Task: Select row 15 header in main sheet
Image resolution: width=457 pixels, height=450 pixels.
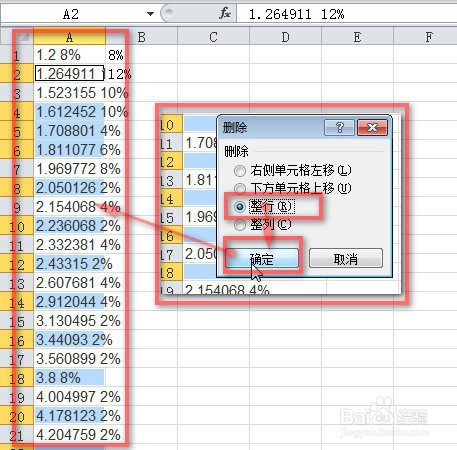Action: [17, 321]
